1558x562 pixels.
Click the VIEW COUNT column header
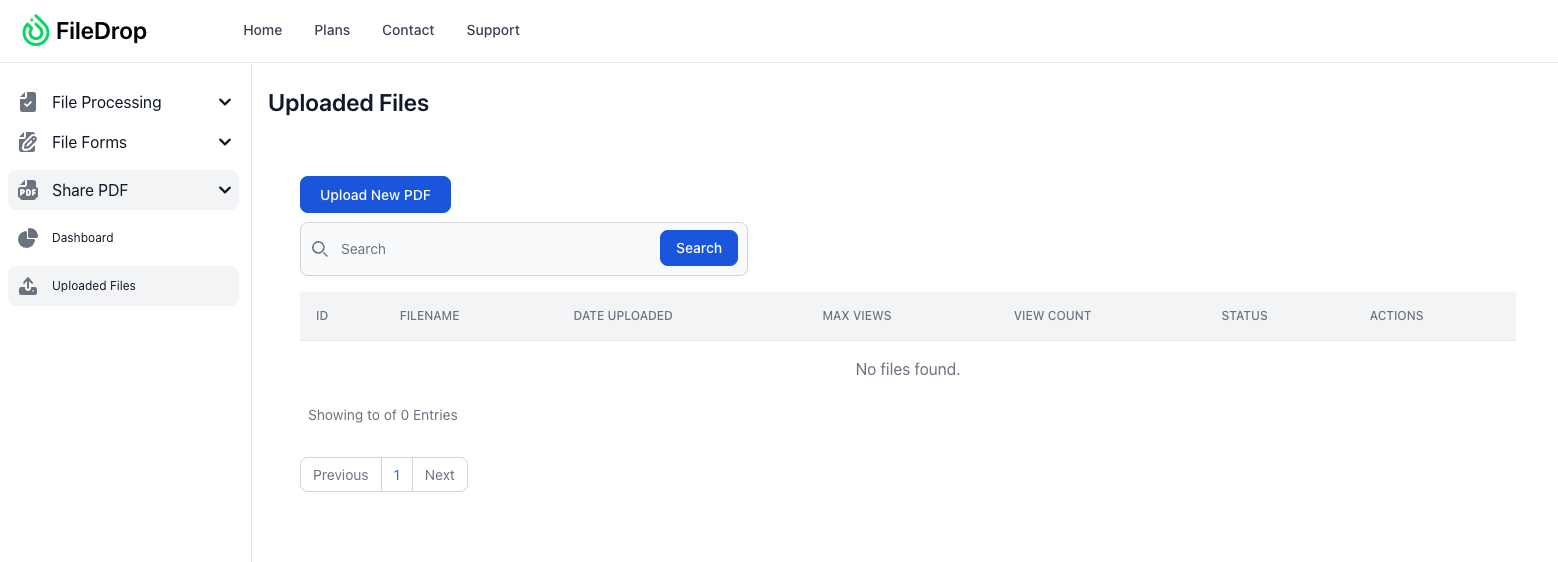1053,316
